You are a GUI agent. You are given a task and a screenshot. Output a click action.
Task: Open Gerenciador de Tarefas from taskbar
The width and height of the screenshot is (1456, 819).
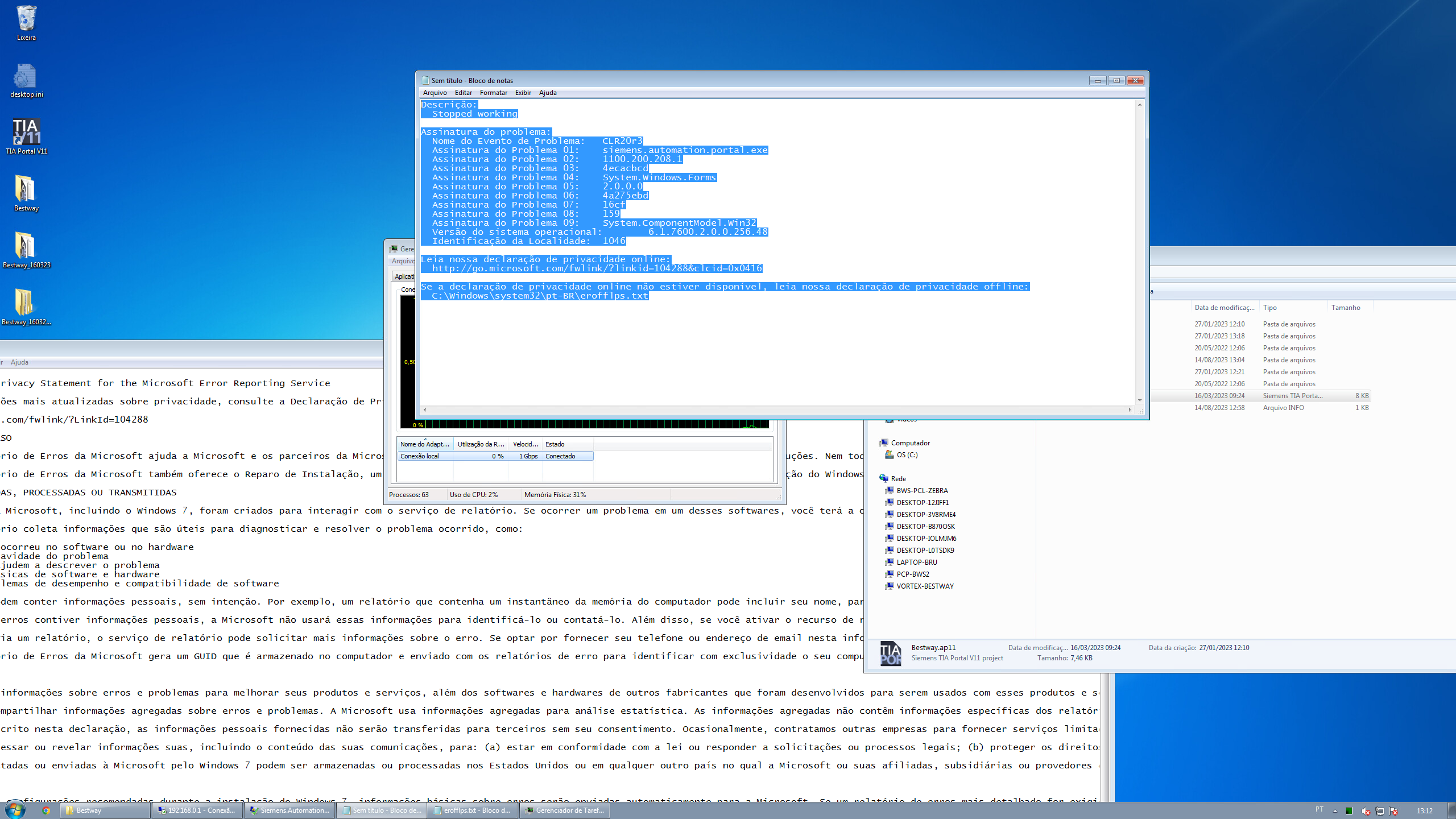(x=564, y=810)
